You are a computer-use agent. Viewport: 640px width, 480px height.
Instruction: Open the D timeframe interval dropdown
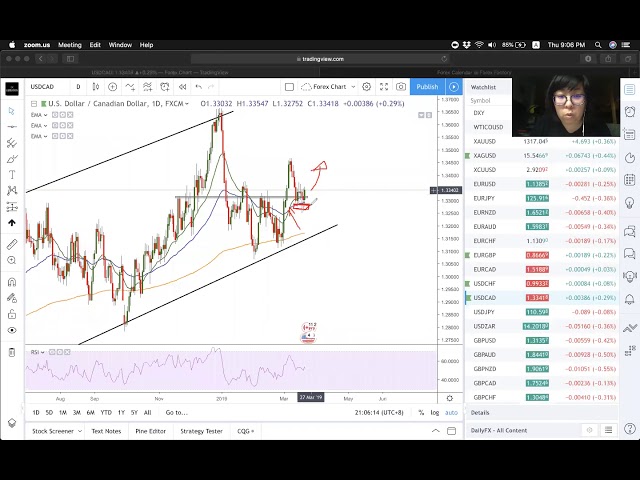tap(78, 87)
